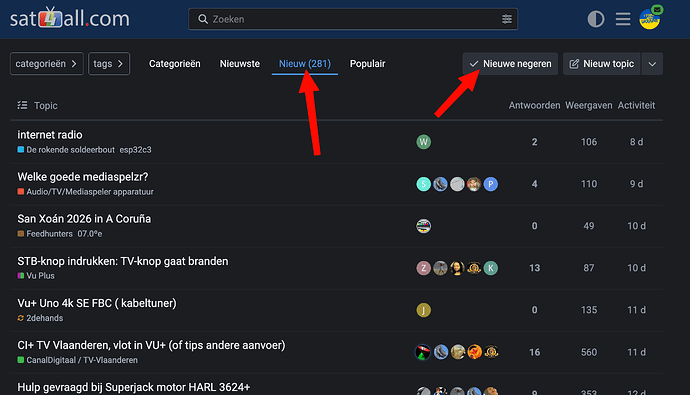Viewport: 690px width, 395px height.
Task: Click the J avatar on Vu+ Uno topic
Action: [423, 310]
